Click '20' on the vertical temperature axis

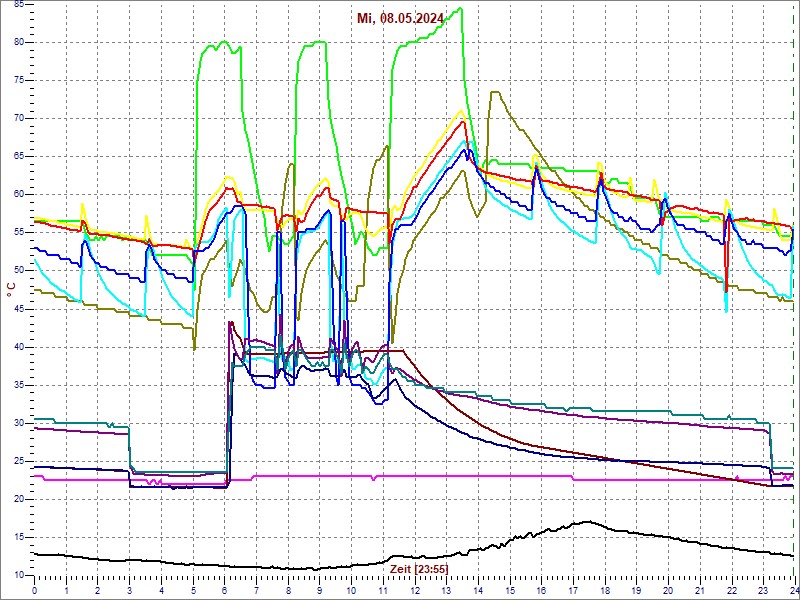pos(19,499)
